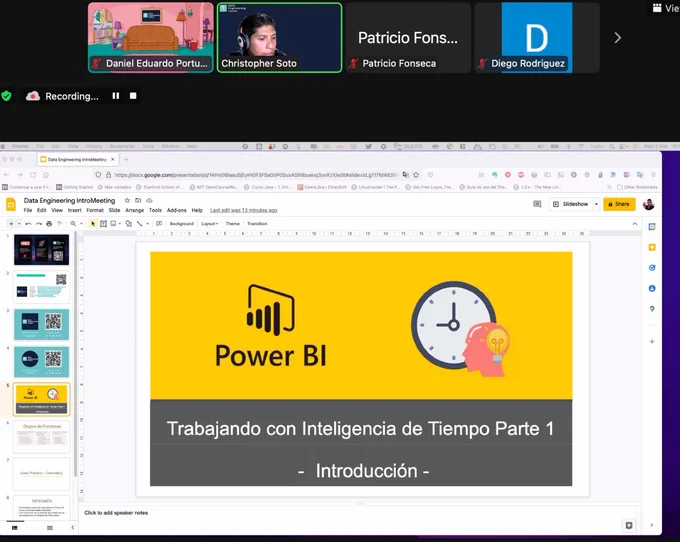680x542 pixels.
Task: Choose the Select cursor tool
Action: coord(92,224)
